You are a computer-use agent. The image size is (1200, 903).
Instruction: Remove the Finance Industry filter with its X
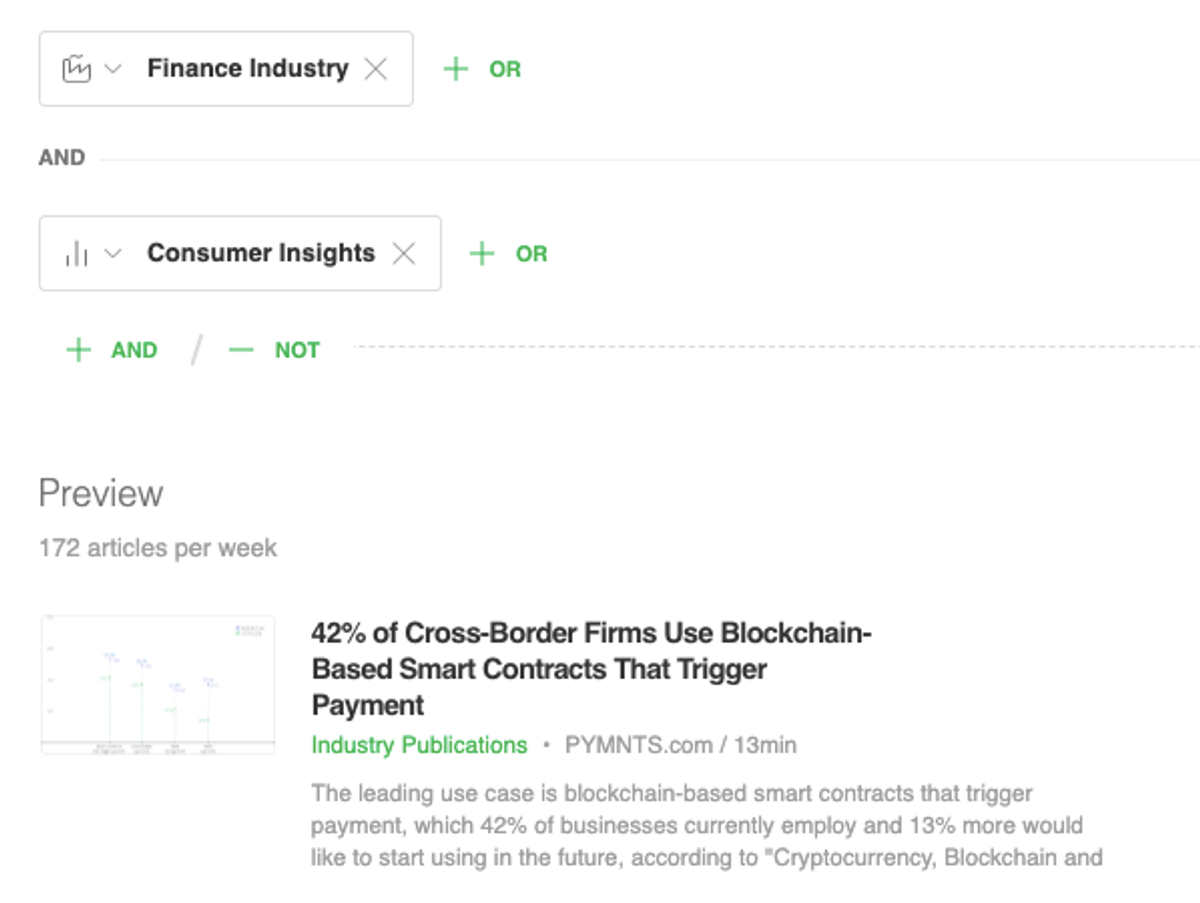(x=378, y=68)
